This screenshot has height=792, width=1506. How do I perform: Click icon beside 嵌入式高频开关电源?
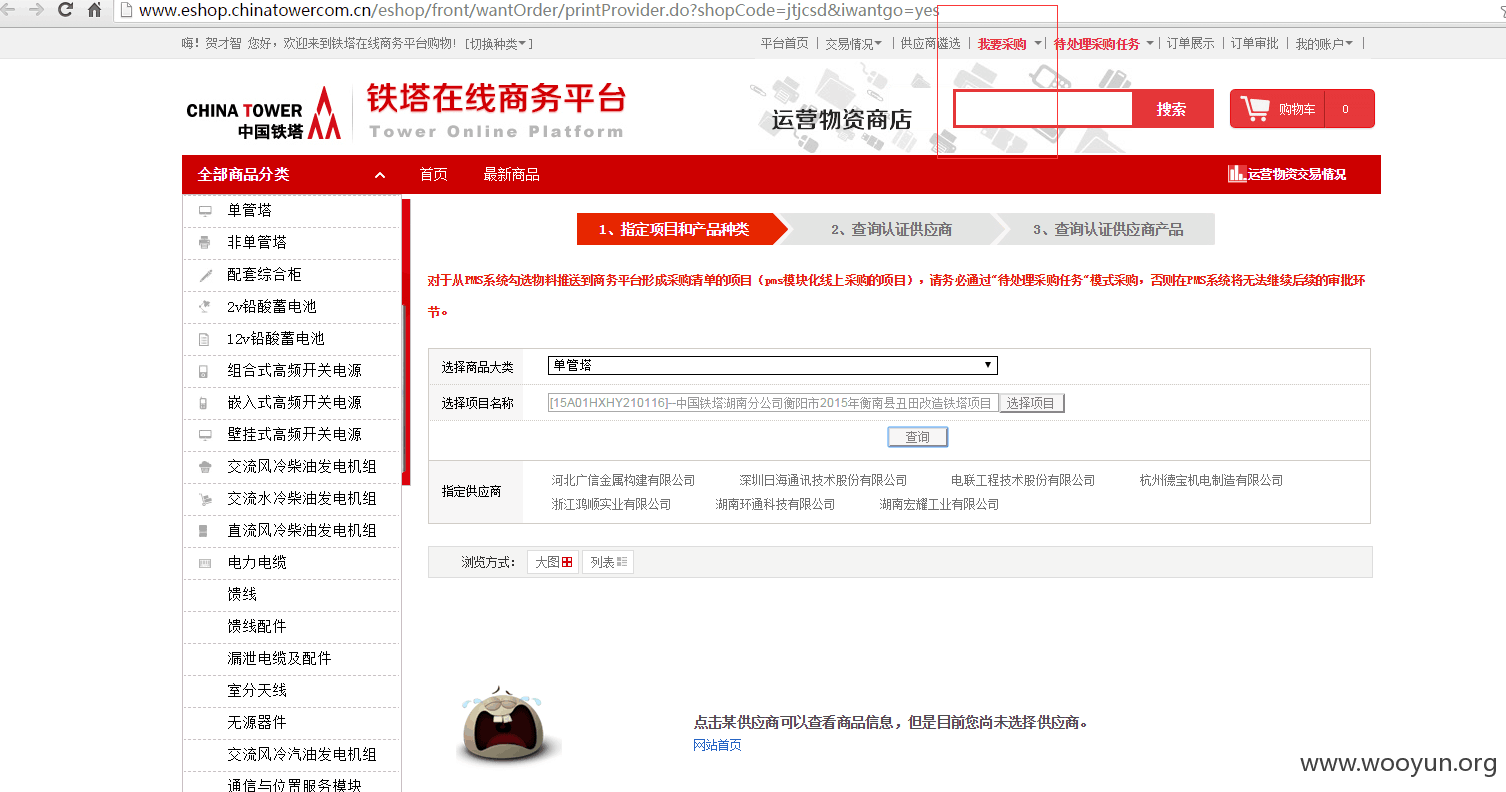[x=205, y=403]
